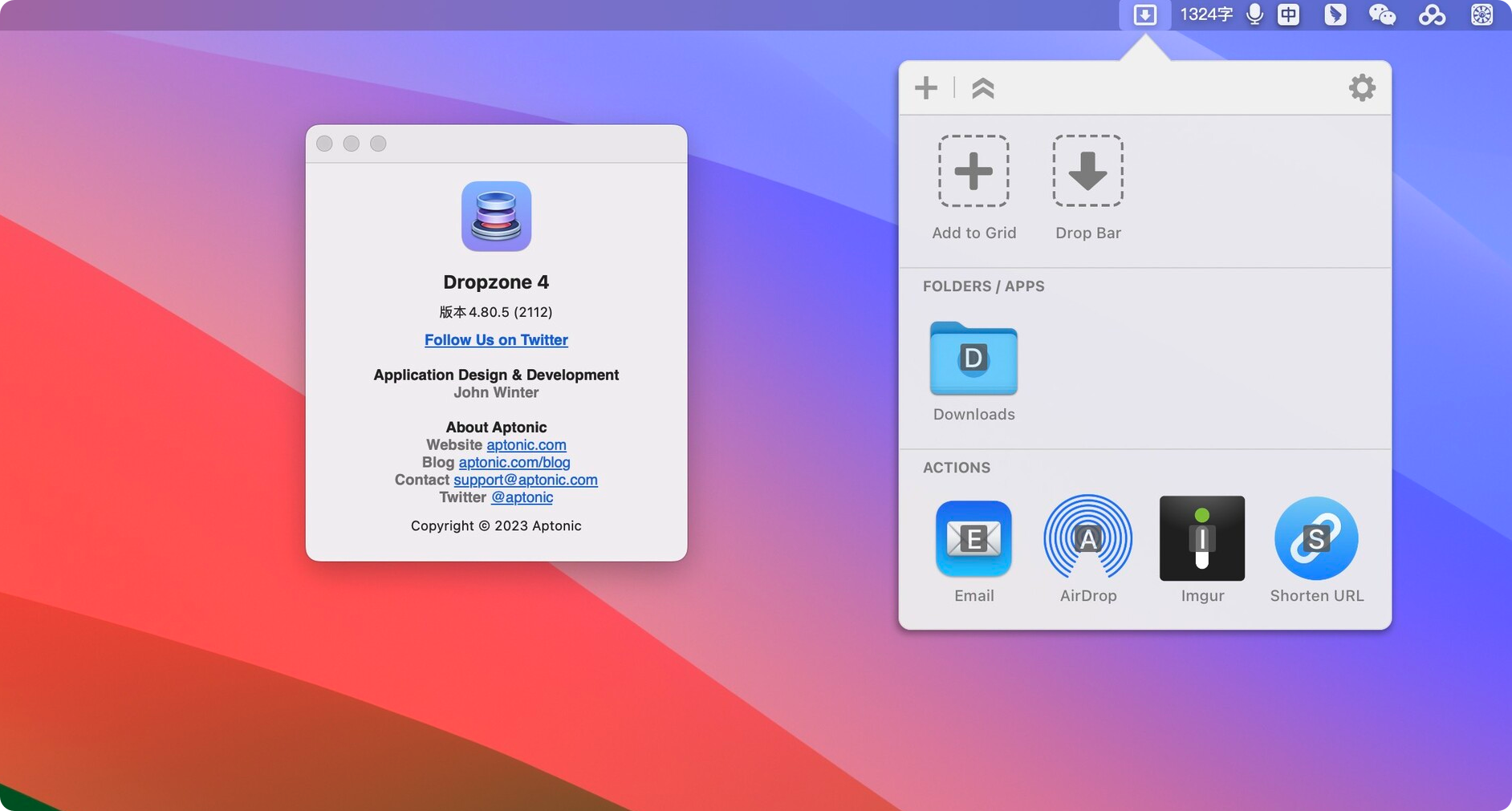The height and width of the screenshot is (811, 1512).
Task: Open Dropzone settings gear
Action: pos(1362,87)
